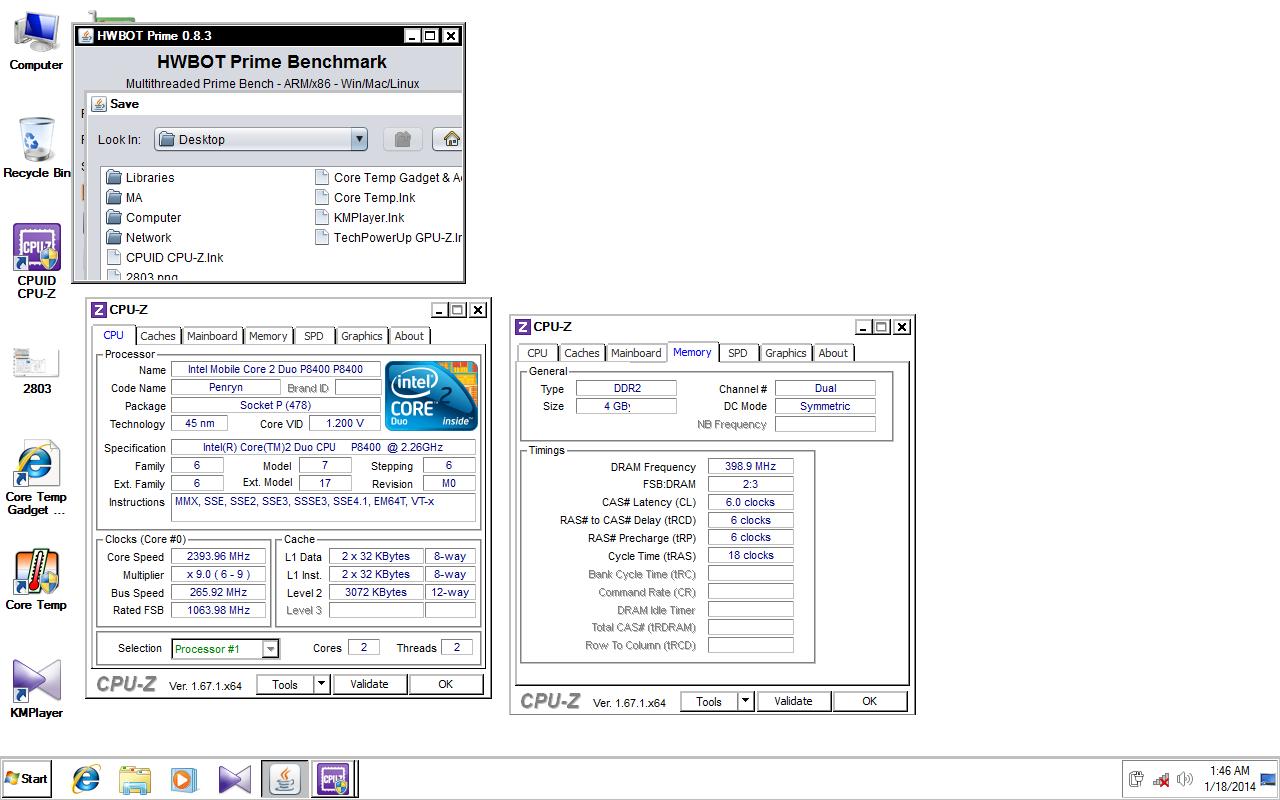Open KMPlayer from the taskbar
Screen dimensions: 1280x800
click(234, 779)
